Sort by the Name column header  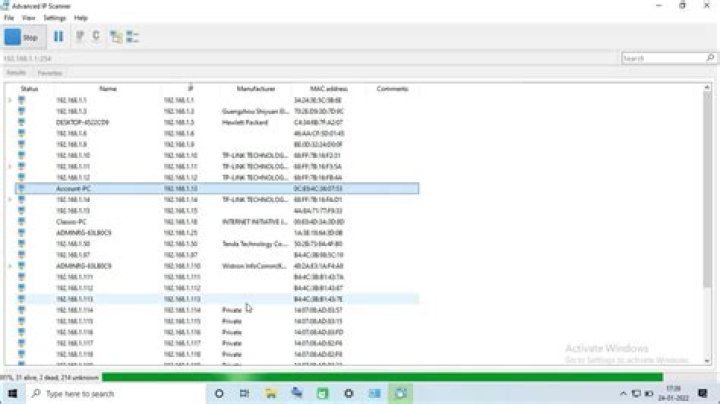[x=108, y=89]
